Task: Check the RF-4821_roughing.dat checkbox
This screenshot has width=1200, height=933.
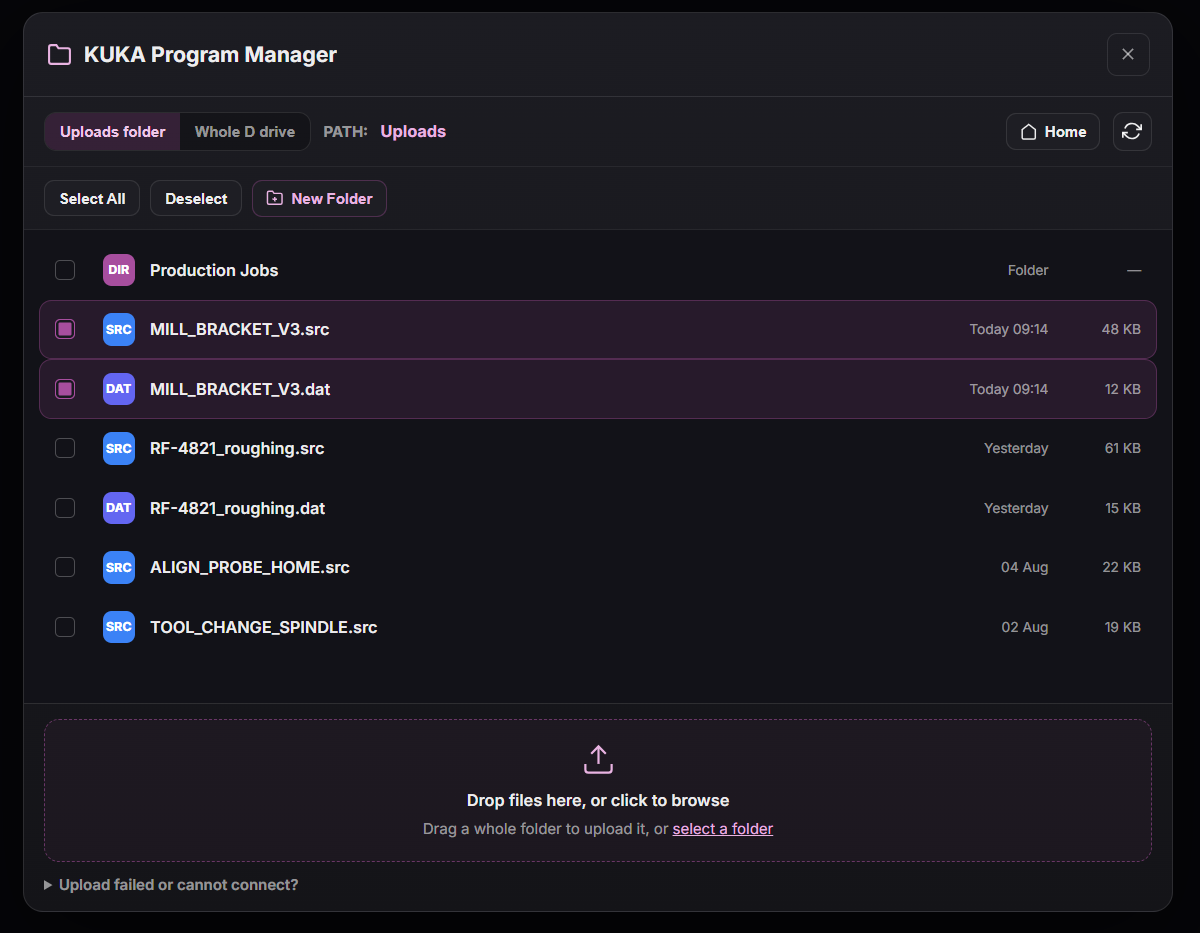Action: click(65, 508)
